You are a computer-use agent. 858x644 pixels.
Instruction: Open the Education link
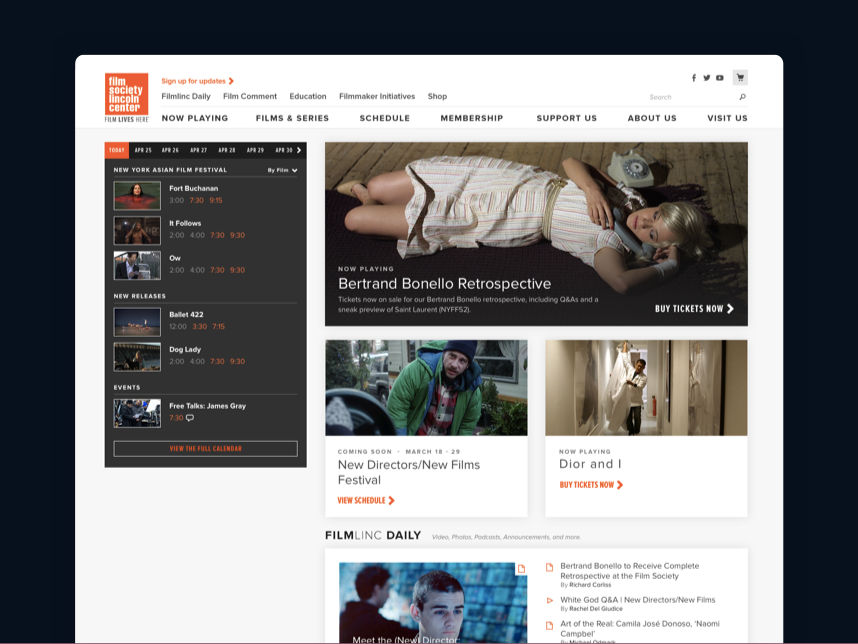(308, 96)
